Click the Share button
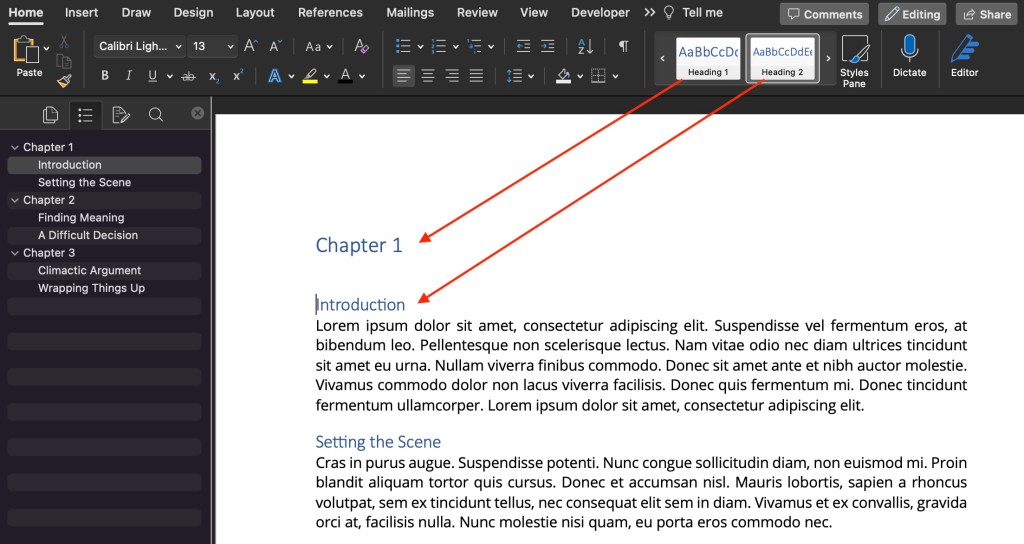 [x=985, y=14]
